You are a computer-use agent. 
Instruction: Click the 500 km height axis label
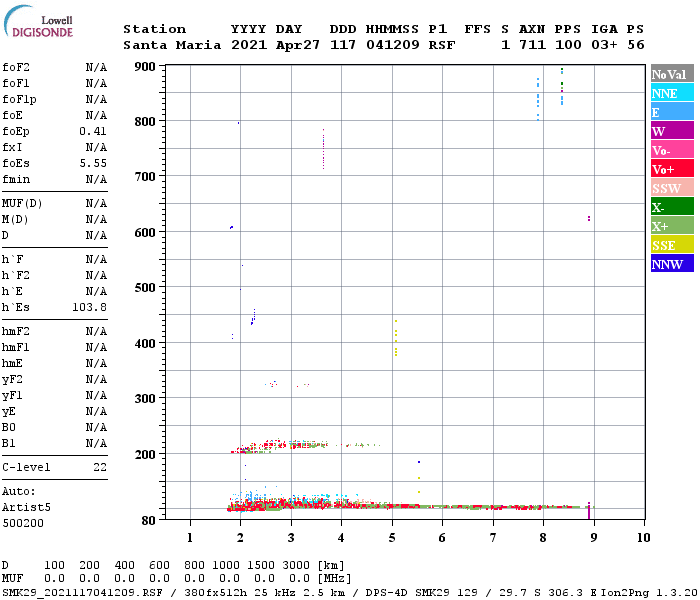[145, 288]
